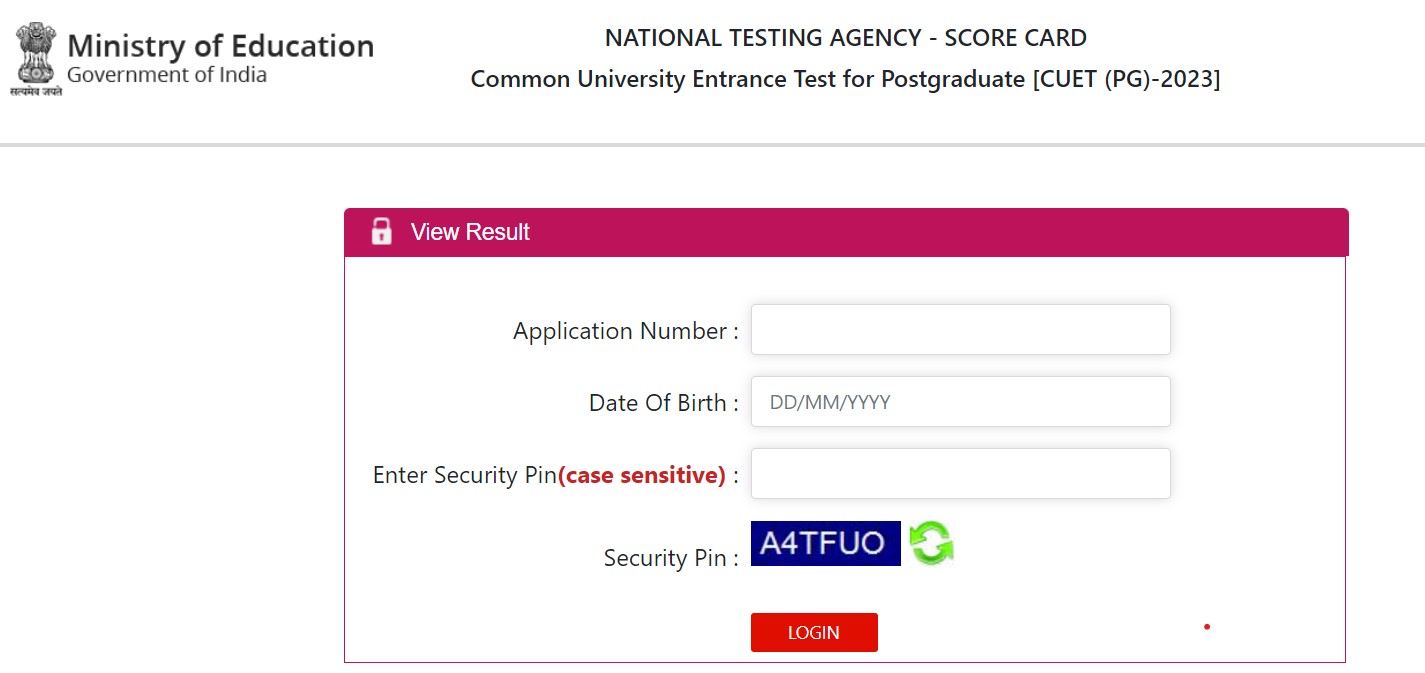Click the Date Of Birth DD/MM/YYYY field

point(960,401)
